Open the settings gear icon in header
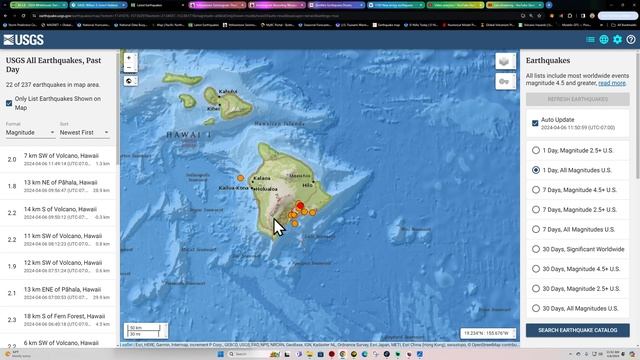 pos(617,40)
